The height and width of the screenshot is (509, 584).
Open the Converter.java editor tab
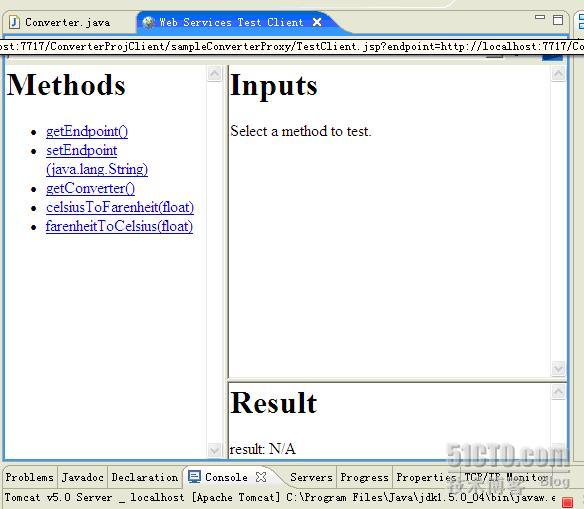[68, 22]
